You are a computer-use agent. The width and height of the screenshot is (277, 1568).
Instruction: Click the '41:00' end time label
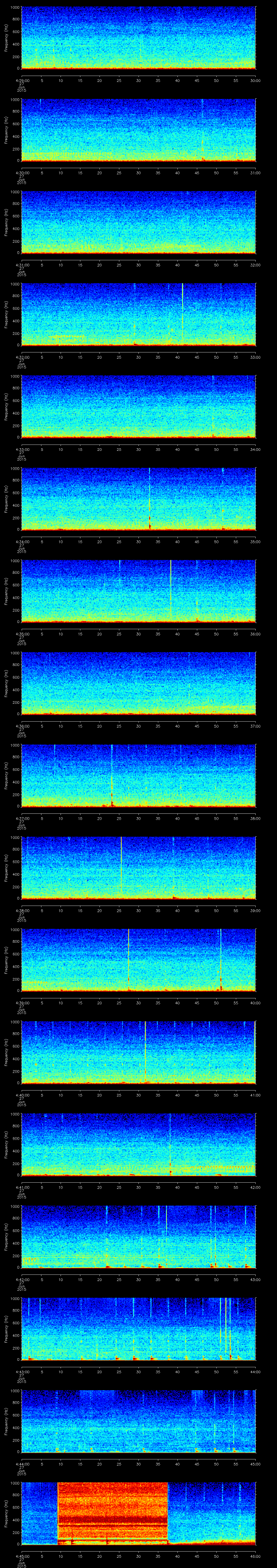(x=255, y=1095)
